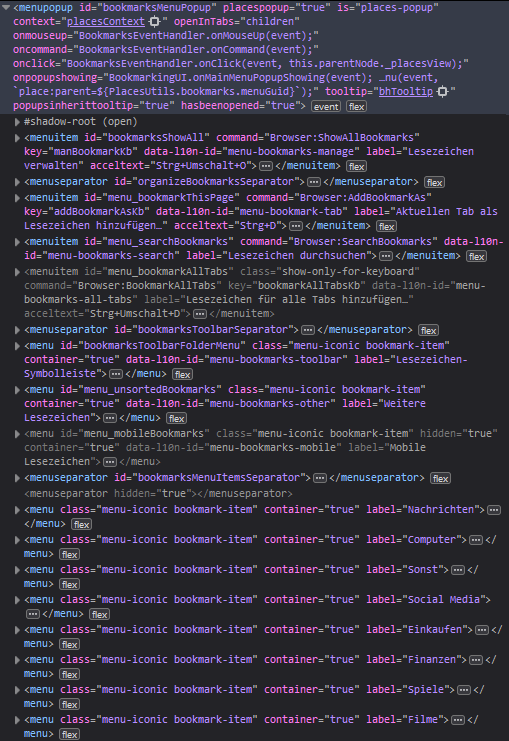Follow the bhTooltip attribute link

pos(405,92)
